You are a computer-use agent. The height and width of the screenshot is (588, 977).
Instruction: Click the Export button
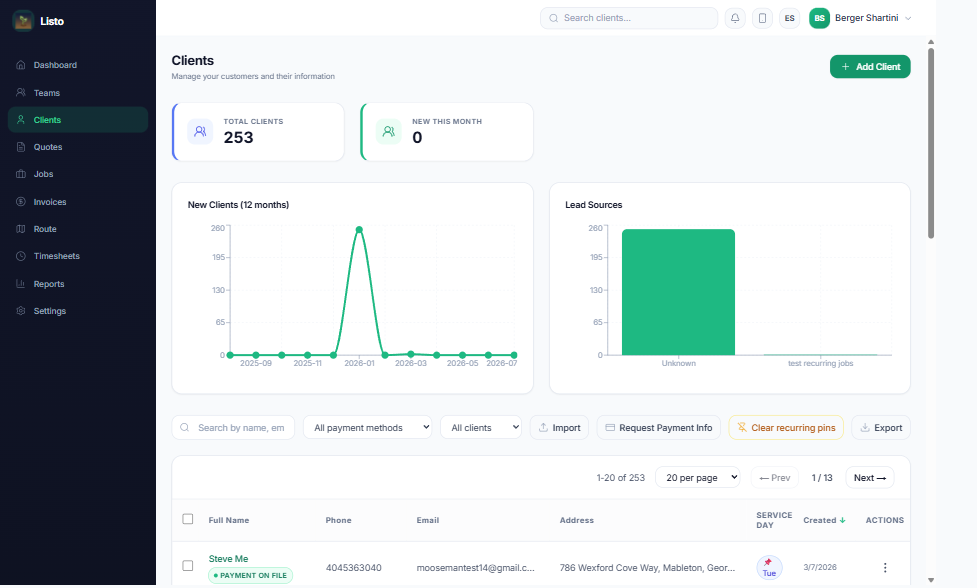(x=881, y=427)
